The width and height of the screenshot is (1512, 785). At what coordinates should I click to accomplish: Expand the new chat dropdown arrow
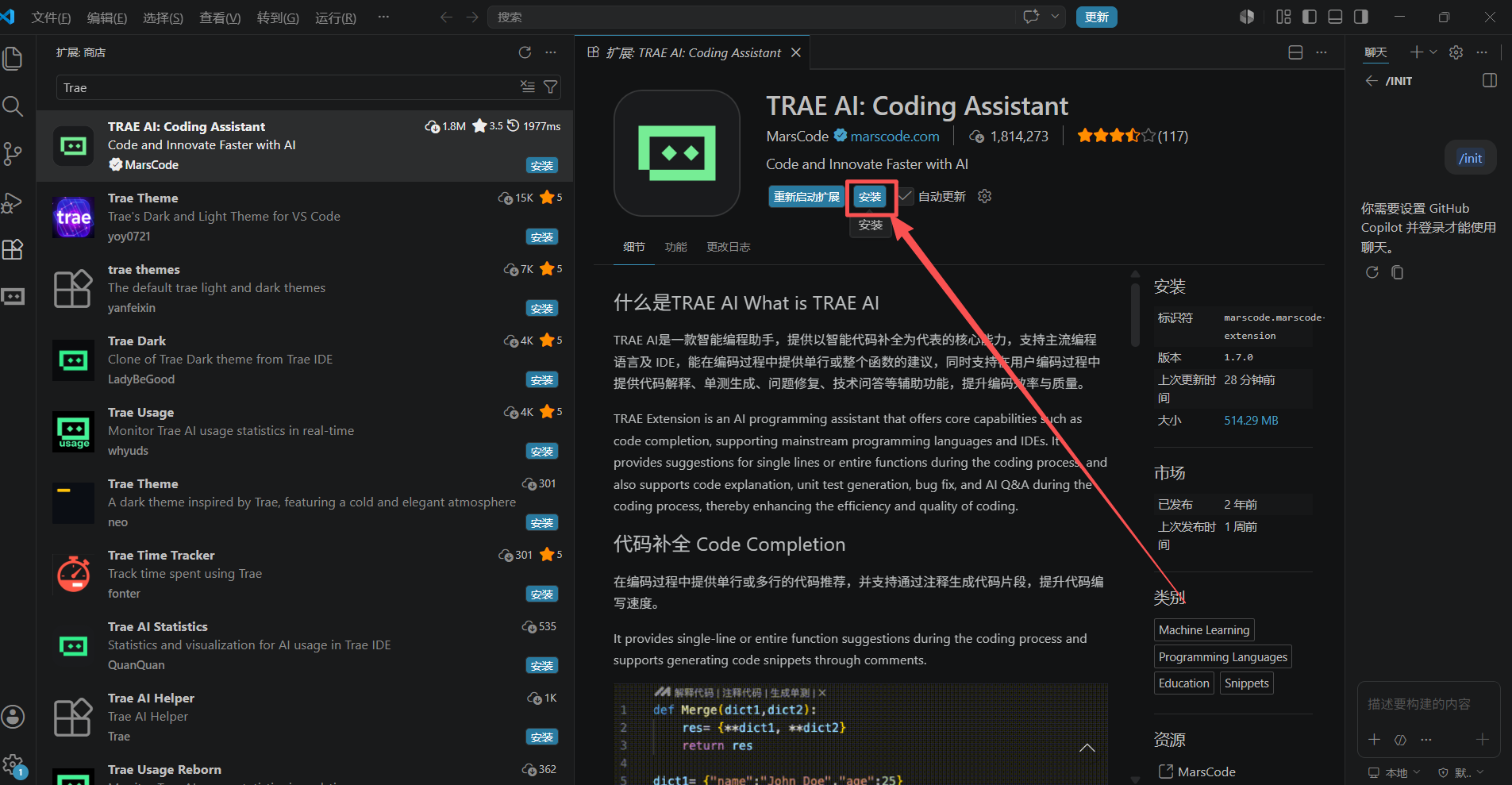click(x=1433, y=52)
